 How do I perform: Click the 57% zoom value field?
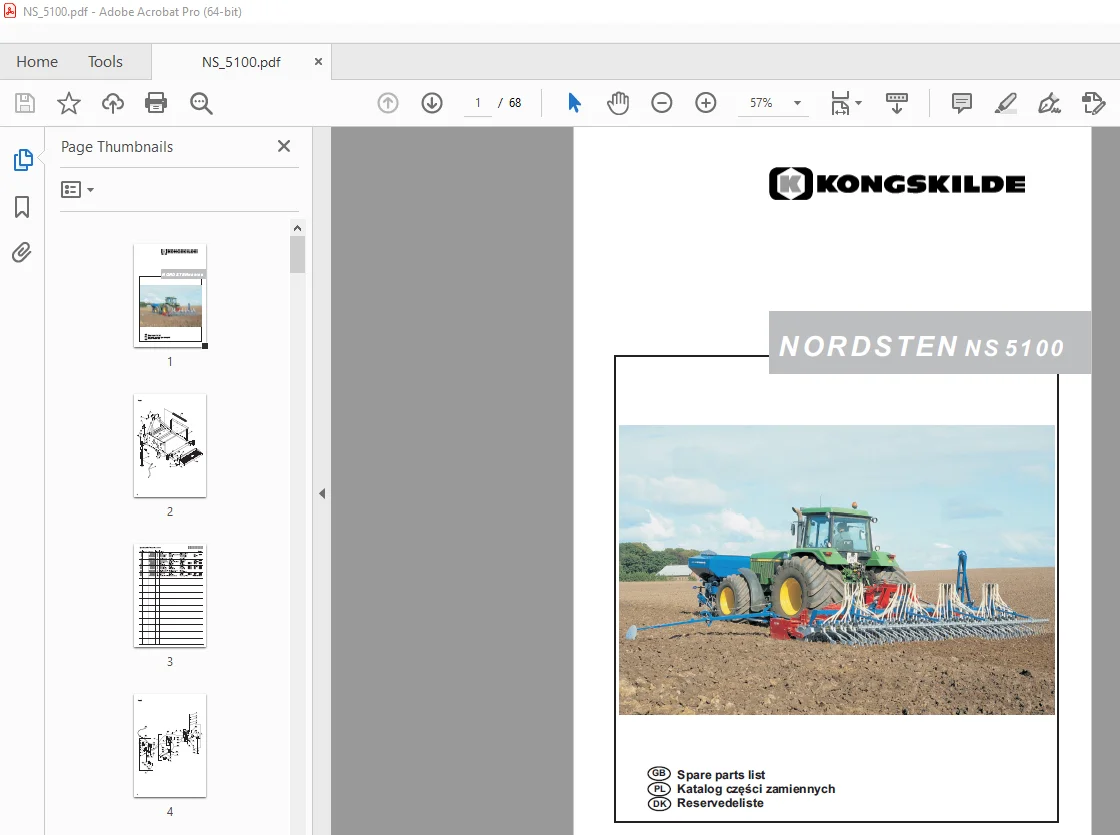point(761,104)
